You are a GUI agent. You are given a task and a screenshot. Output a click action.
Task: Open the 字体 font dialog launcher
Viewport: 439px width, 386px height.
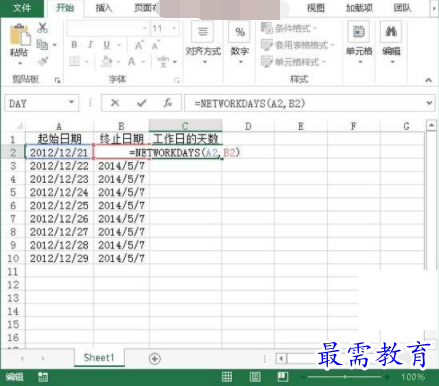(177, 80)
